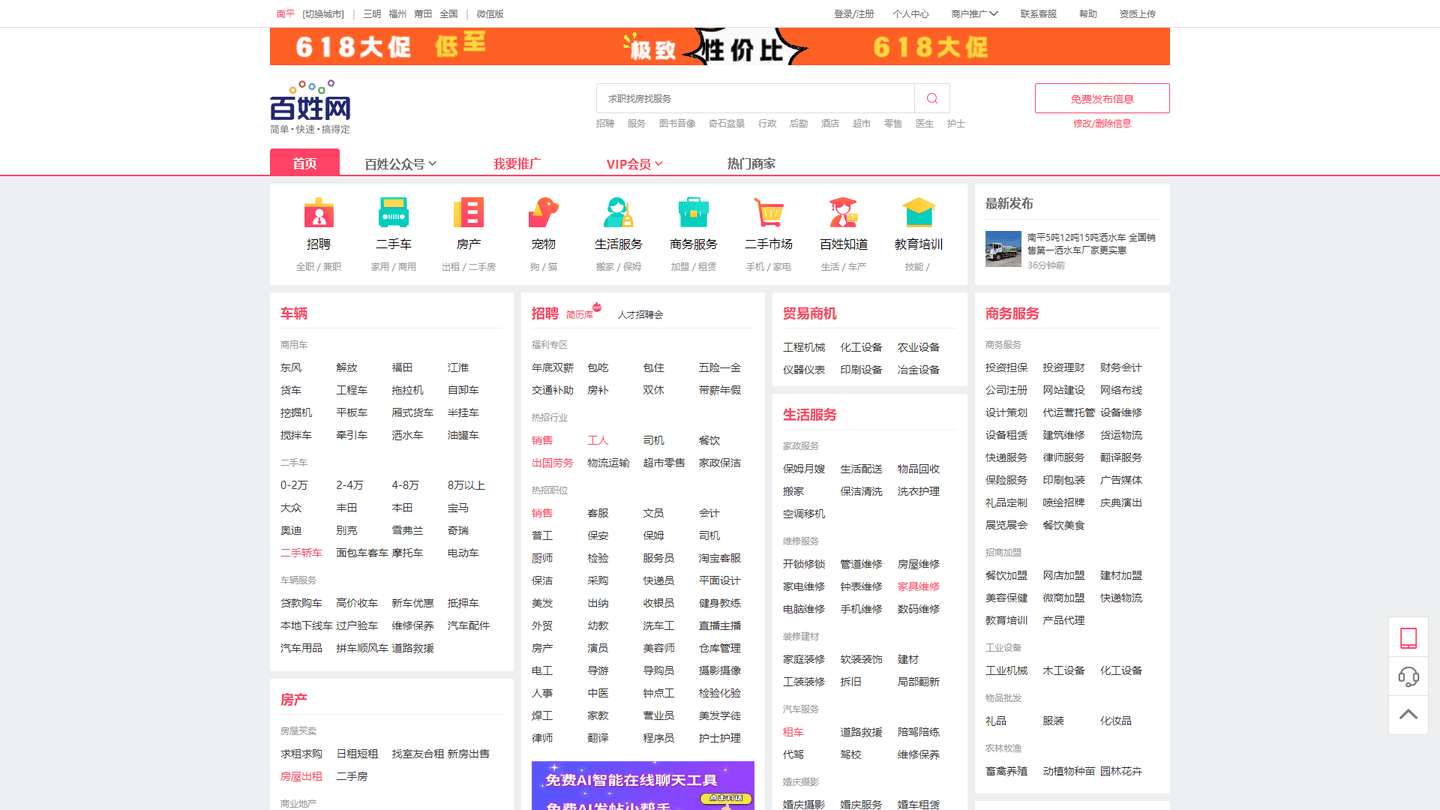1440x810 pixels.
Task: Open the 生活服务 life services icon
Action: point(619,213)
